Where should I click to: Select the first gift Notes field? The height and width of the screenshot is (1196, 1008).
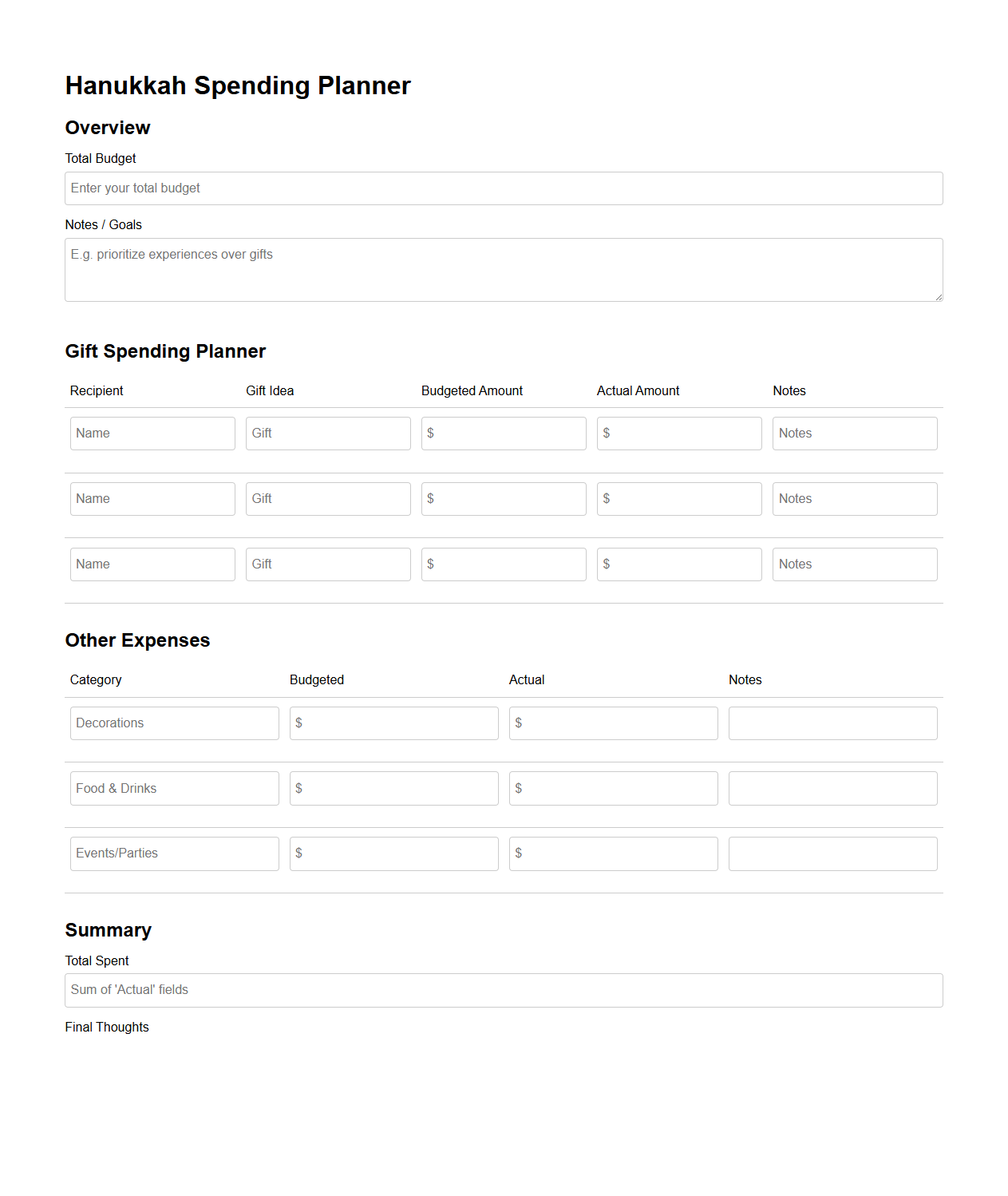[x=854, y=433]
